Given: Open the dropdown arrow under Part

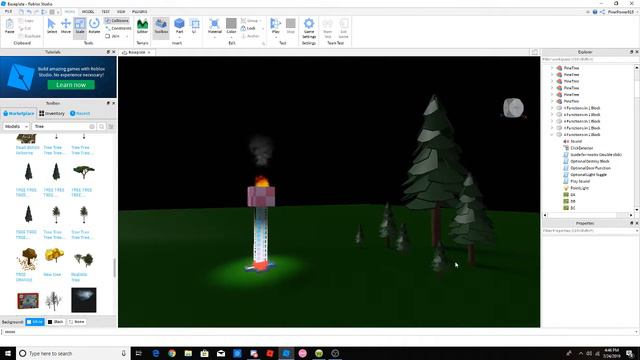Looking at the screenshot, I should coord(179,38).
